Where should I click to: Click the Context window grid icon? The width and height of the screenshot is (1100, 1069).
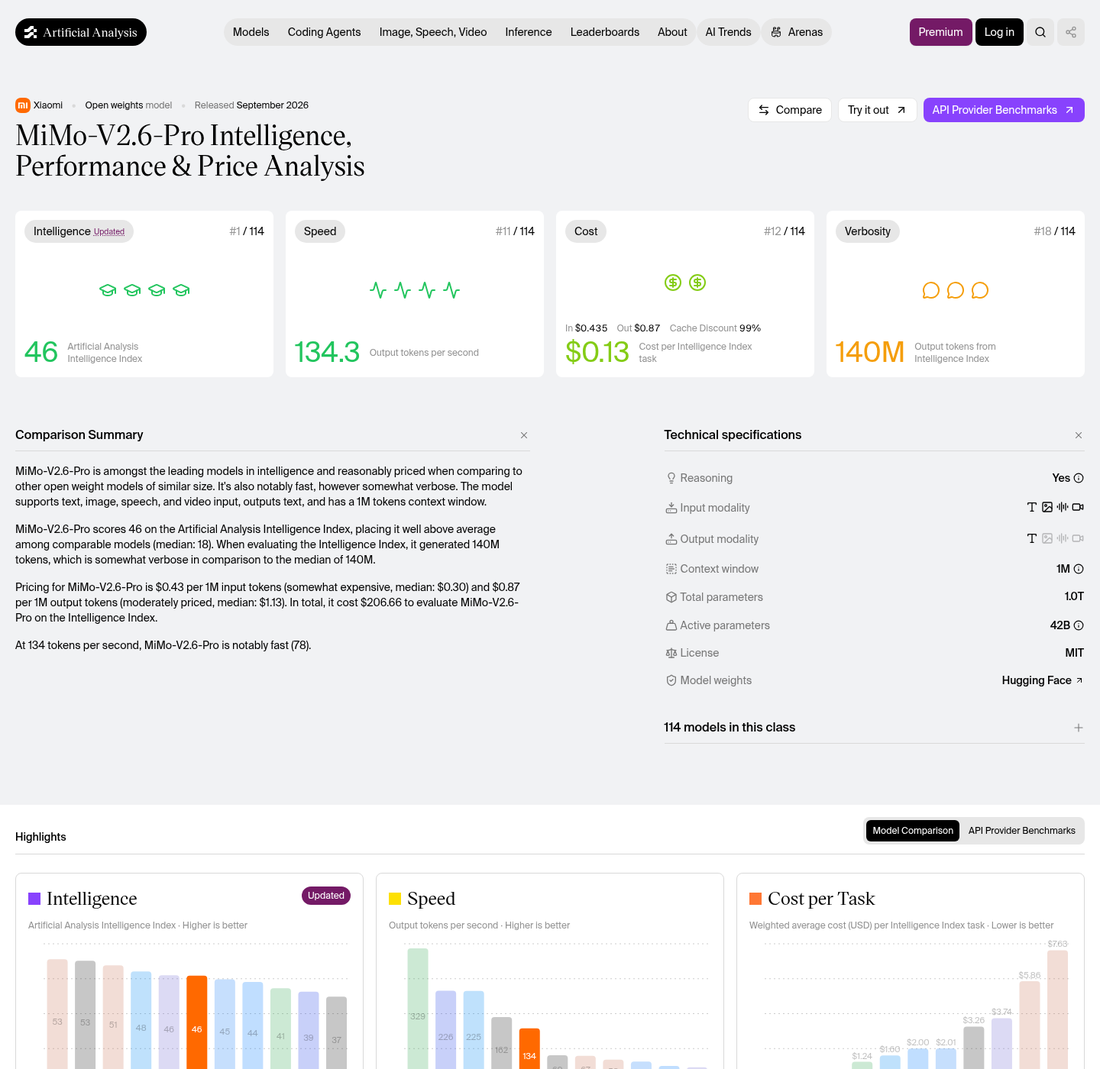(x=671, y=569)
